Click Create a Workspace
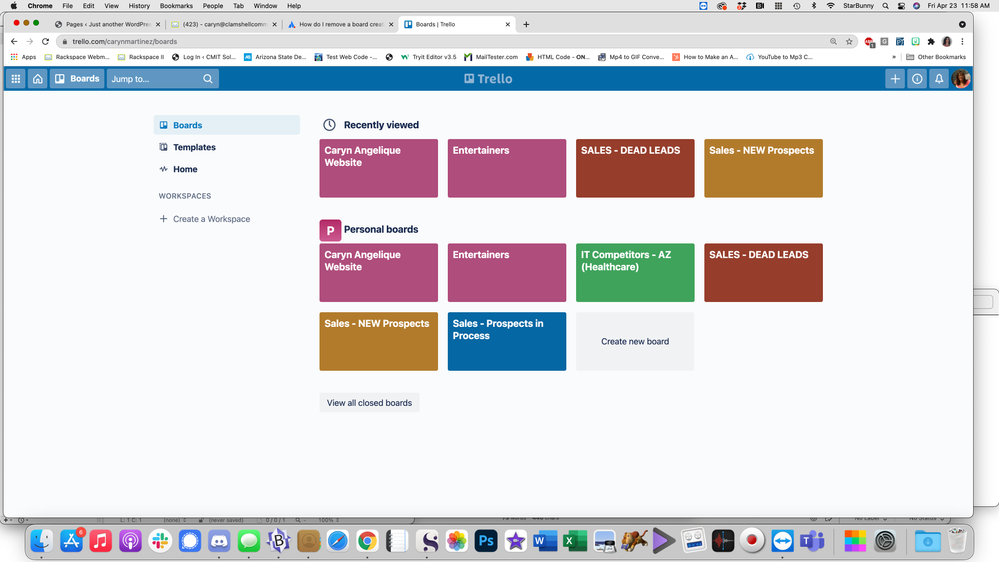Image resolution: width=999 pixels, height=562 pixels. [x=205, y=219]
